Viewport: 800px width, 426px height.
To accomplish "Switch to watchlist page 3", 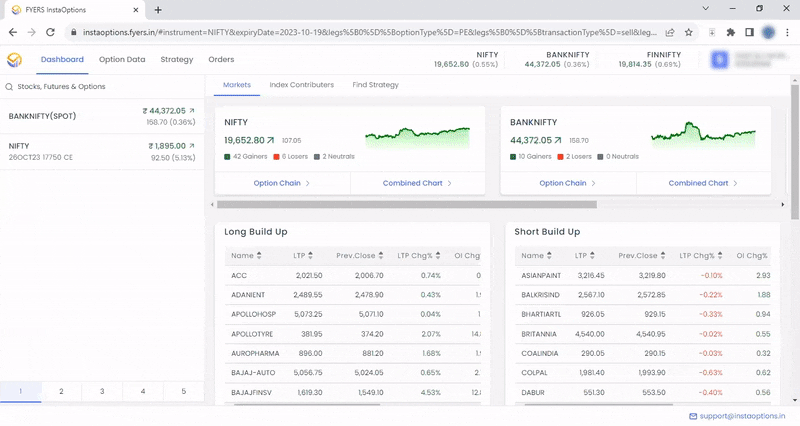I will coord(102,392).
